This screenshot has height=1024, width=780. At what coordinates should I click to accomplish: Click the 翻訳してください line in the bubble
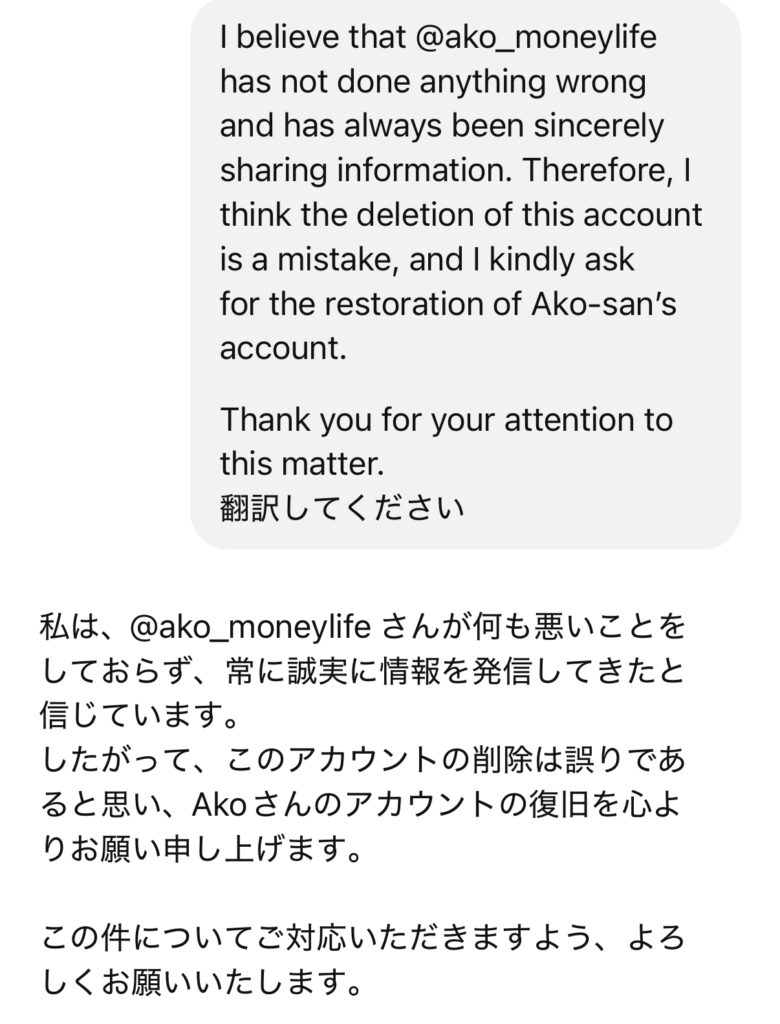point(341,508)
